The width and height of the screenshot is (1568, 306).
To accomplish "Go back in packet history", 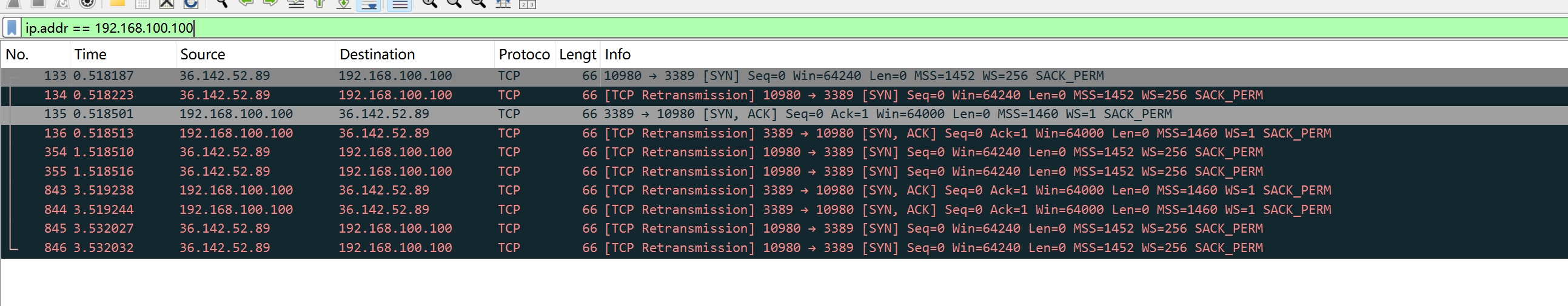I will (x=247, y=3).
